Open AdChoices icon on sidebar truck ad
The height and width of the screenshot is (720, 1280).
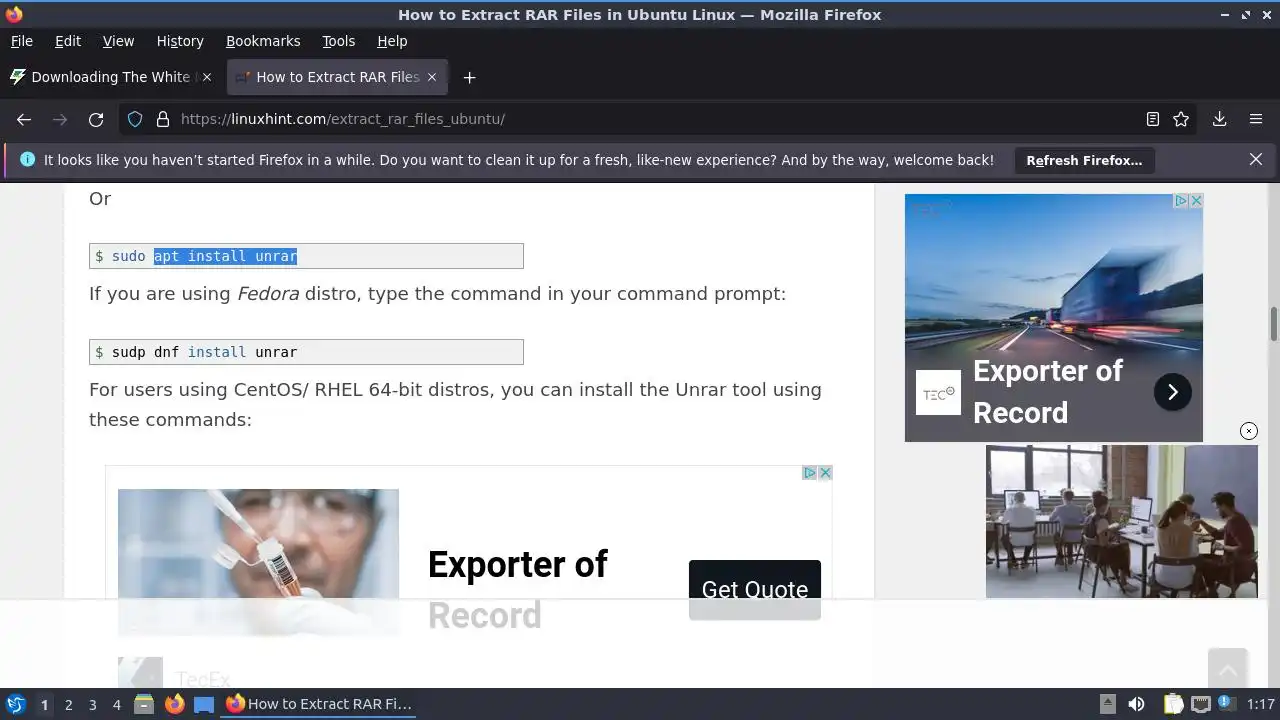[1181, 201]
